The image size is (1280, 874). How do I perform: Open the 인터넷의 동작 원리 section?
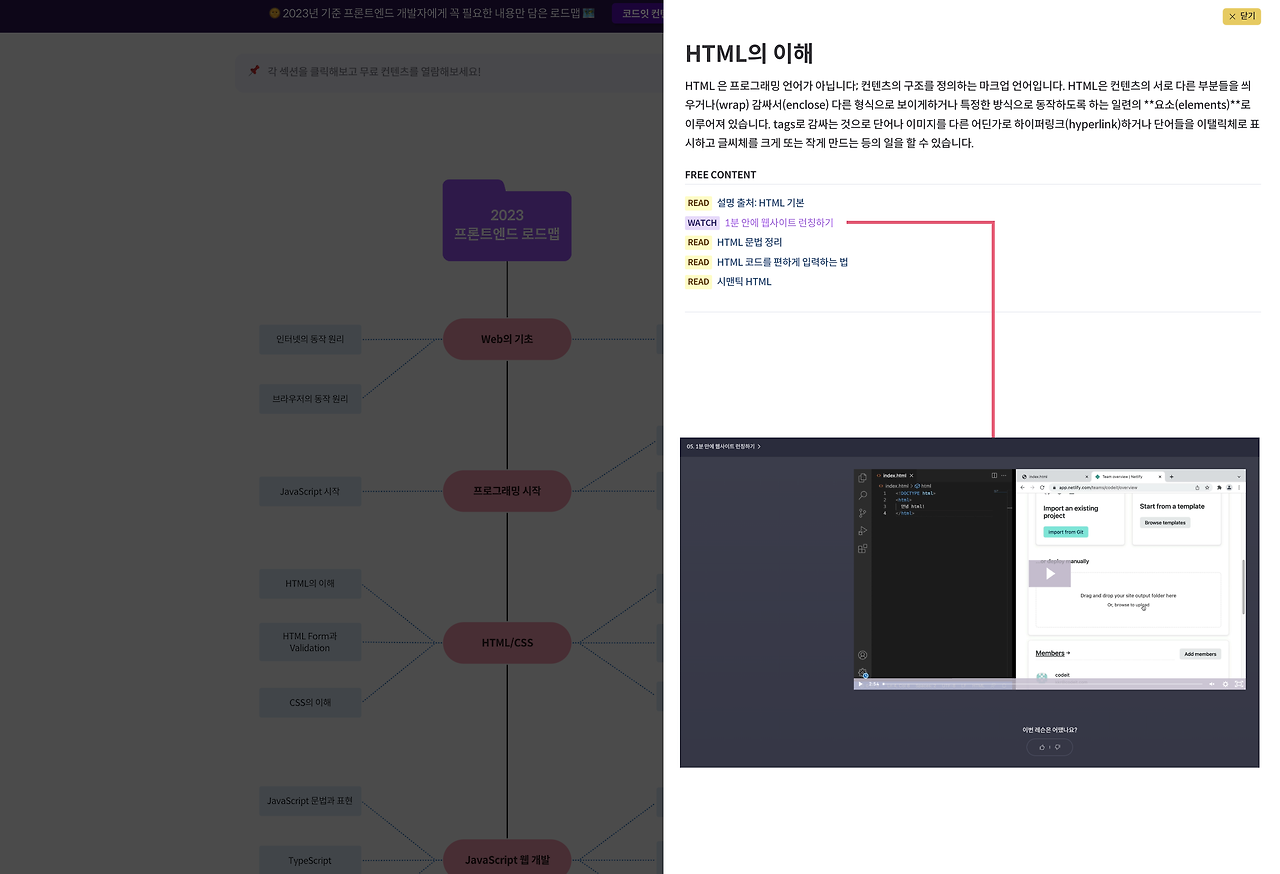point(310,339)
